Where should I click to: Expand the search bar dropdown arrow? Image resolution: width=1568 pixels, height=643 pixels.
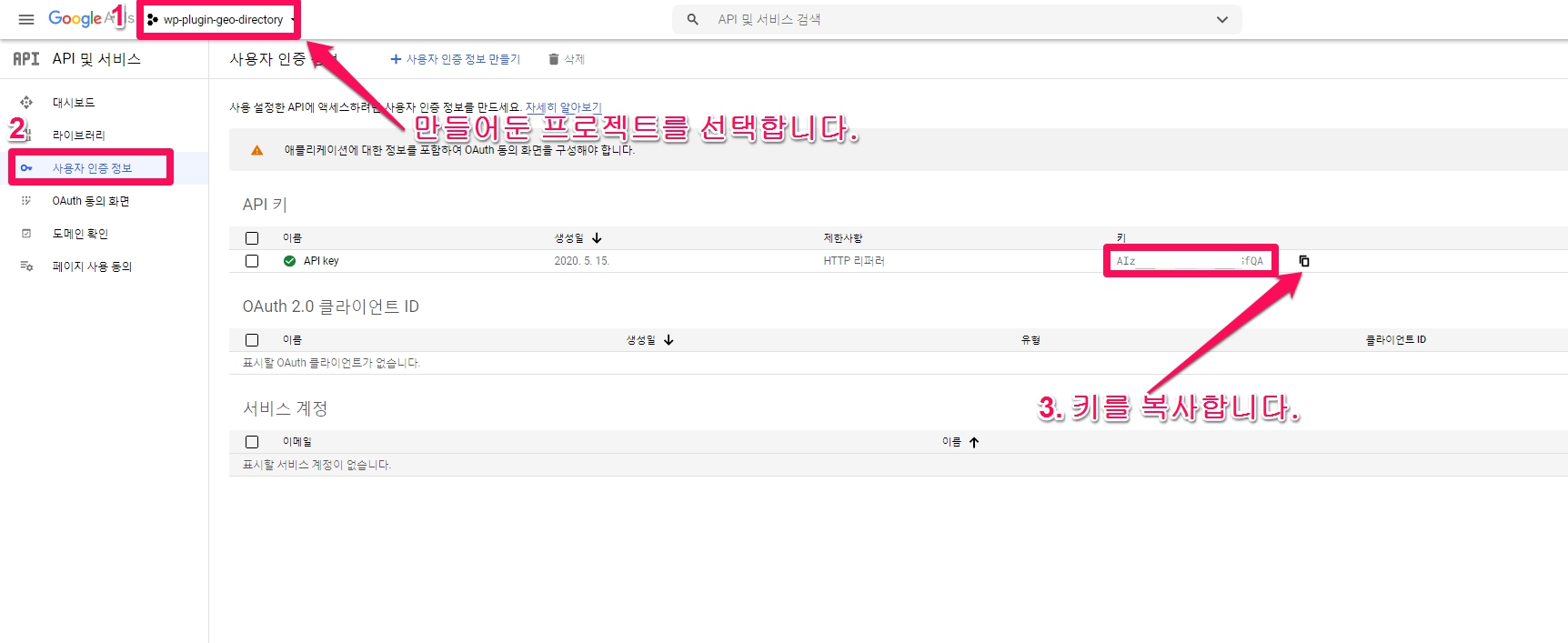1222,19
